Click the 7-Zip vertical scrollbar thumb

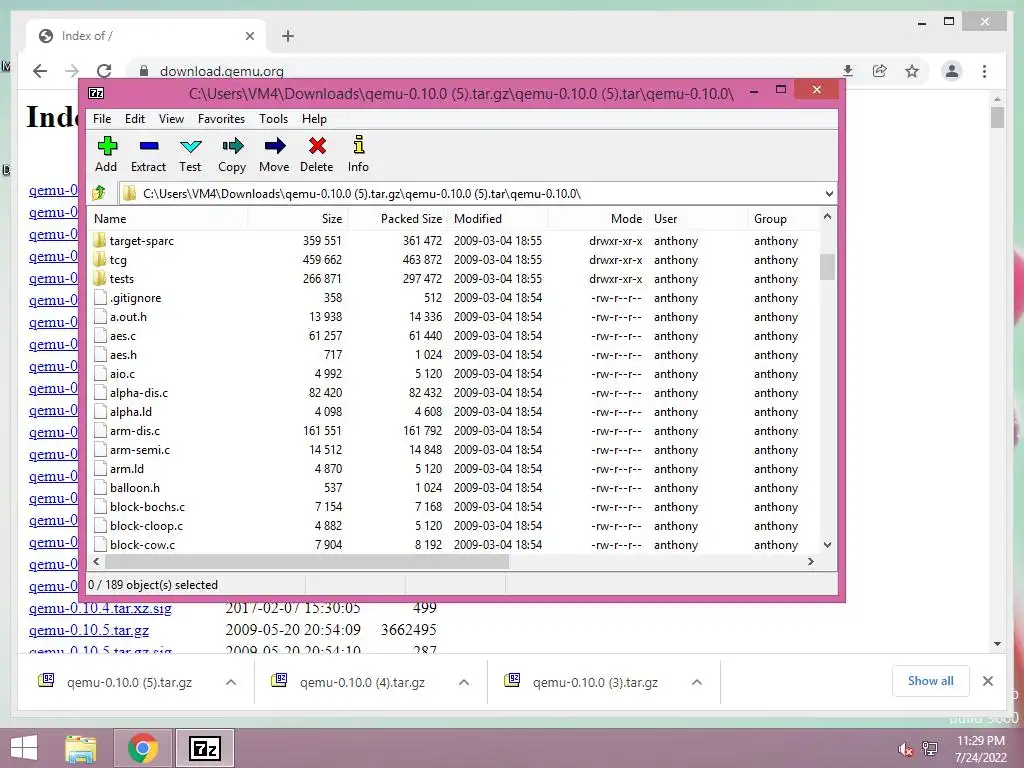coord(827,266)
